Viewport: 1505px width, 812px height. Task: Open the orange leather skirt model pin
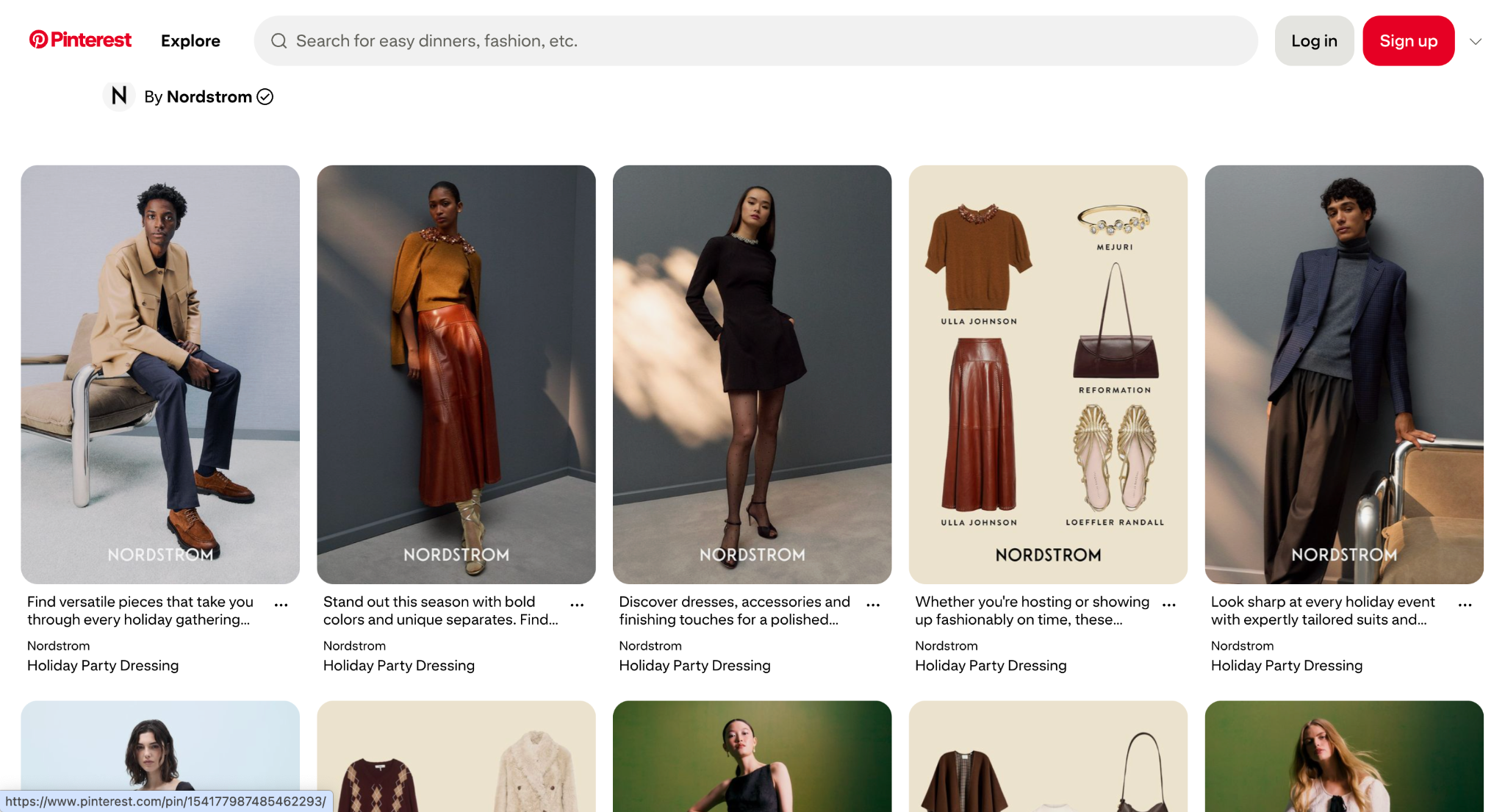pyautogui.click(x=456, y=374)
